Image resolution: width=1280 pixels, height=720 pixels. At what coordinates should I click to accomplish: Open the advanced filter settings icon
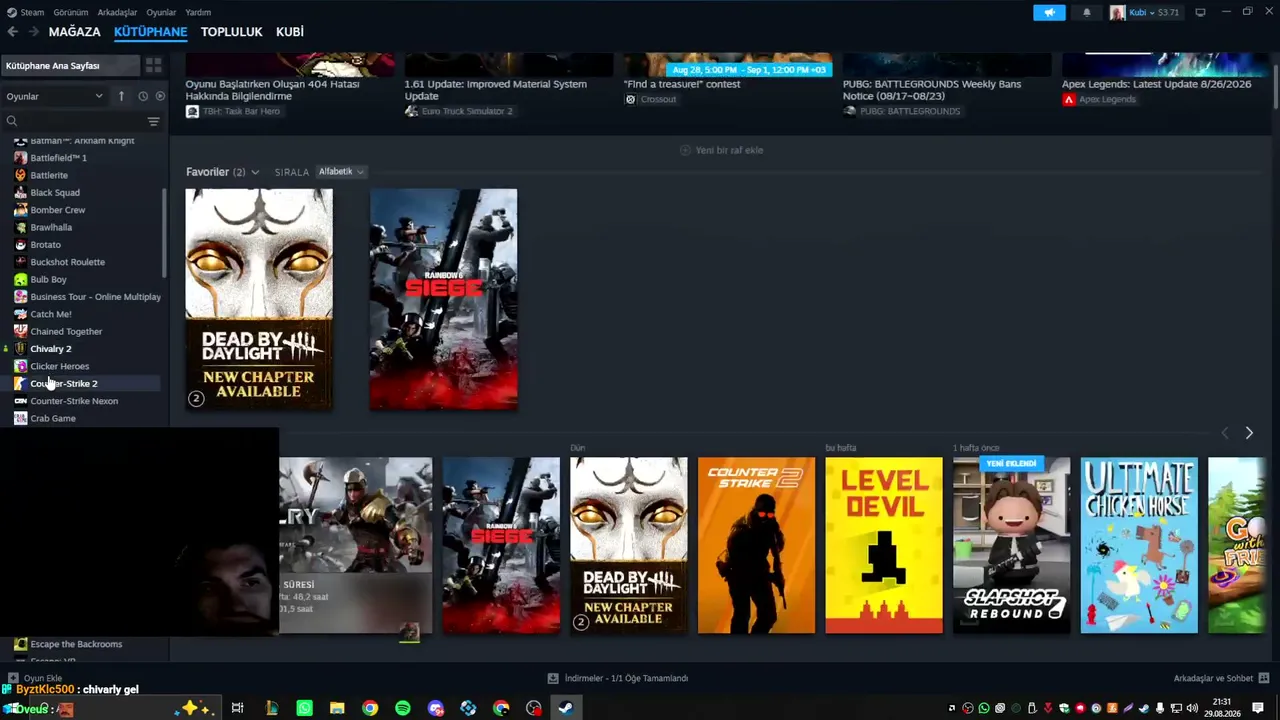[153, 122]
